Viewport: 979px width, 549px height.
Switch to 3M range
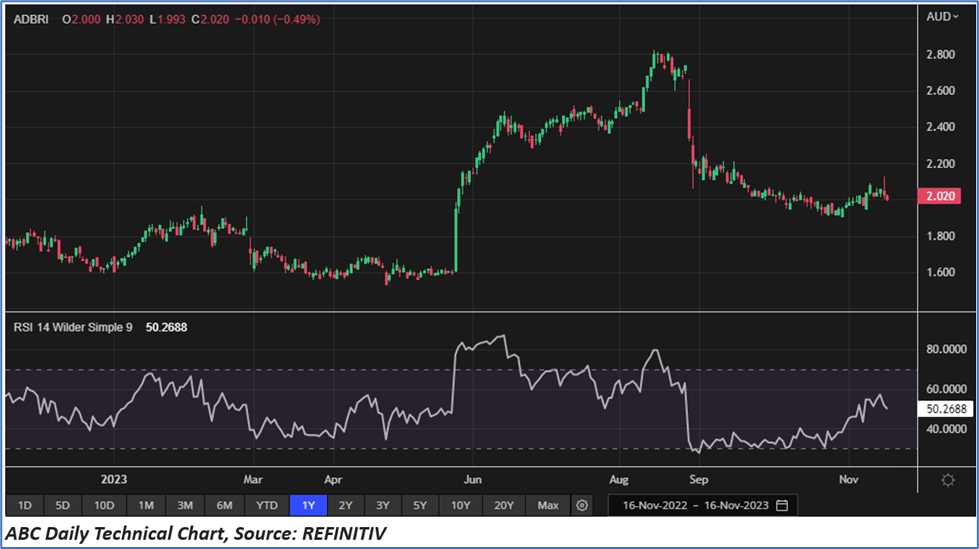(185, 505)
